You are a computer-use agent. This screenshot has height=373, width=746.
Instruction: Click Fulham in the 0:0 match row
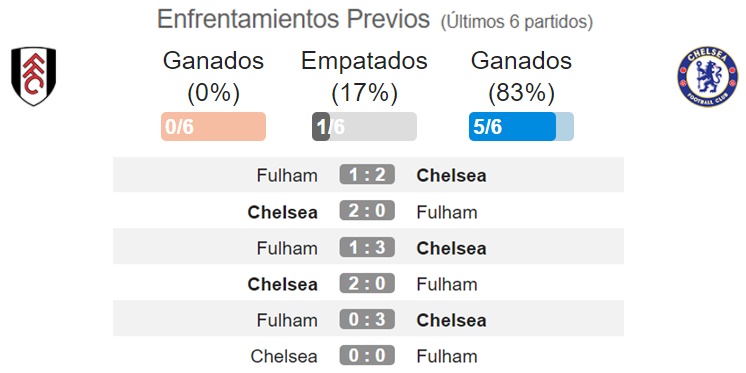[x=447, y=356]
